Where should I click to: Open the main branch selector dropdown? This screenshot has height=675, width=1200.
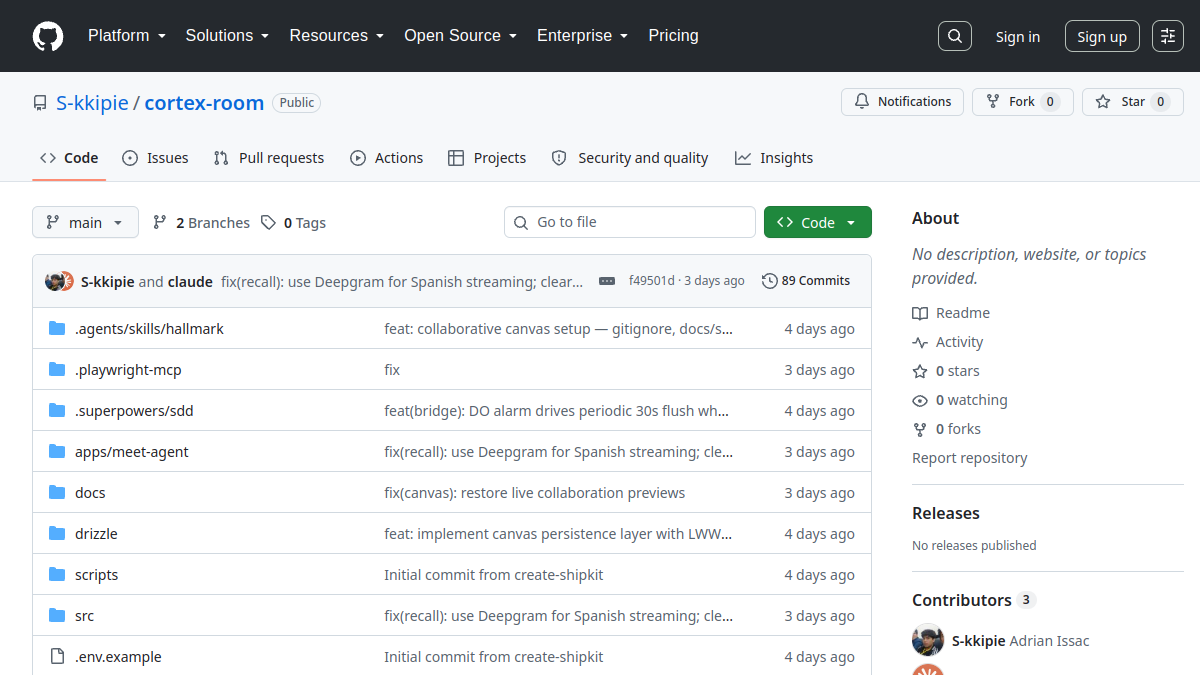pos(85,222)
